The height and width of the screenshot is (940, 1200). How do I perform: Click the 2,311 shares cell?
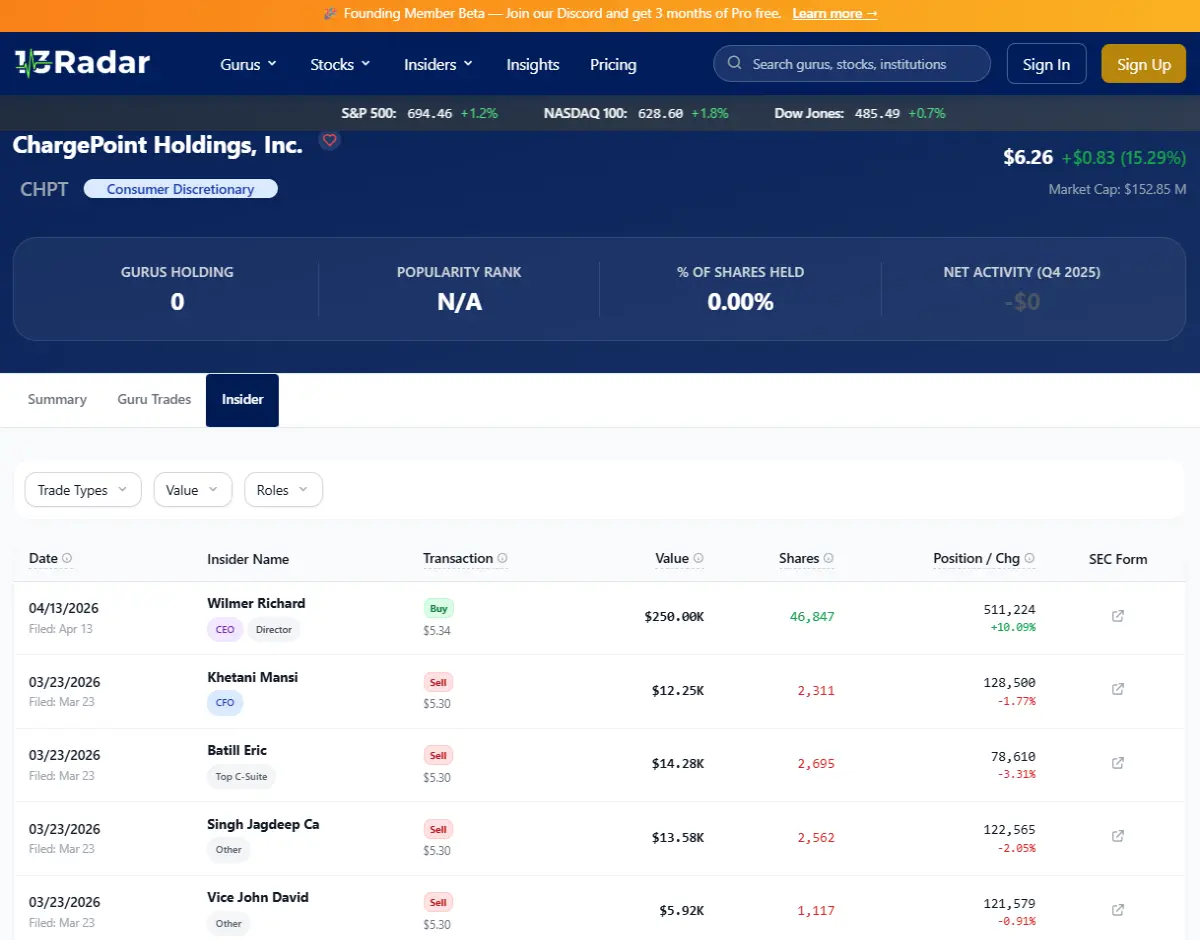point(816,691)
